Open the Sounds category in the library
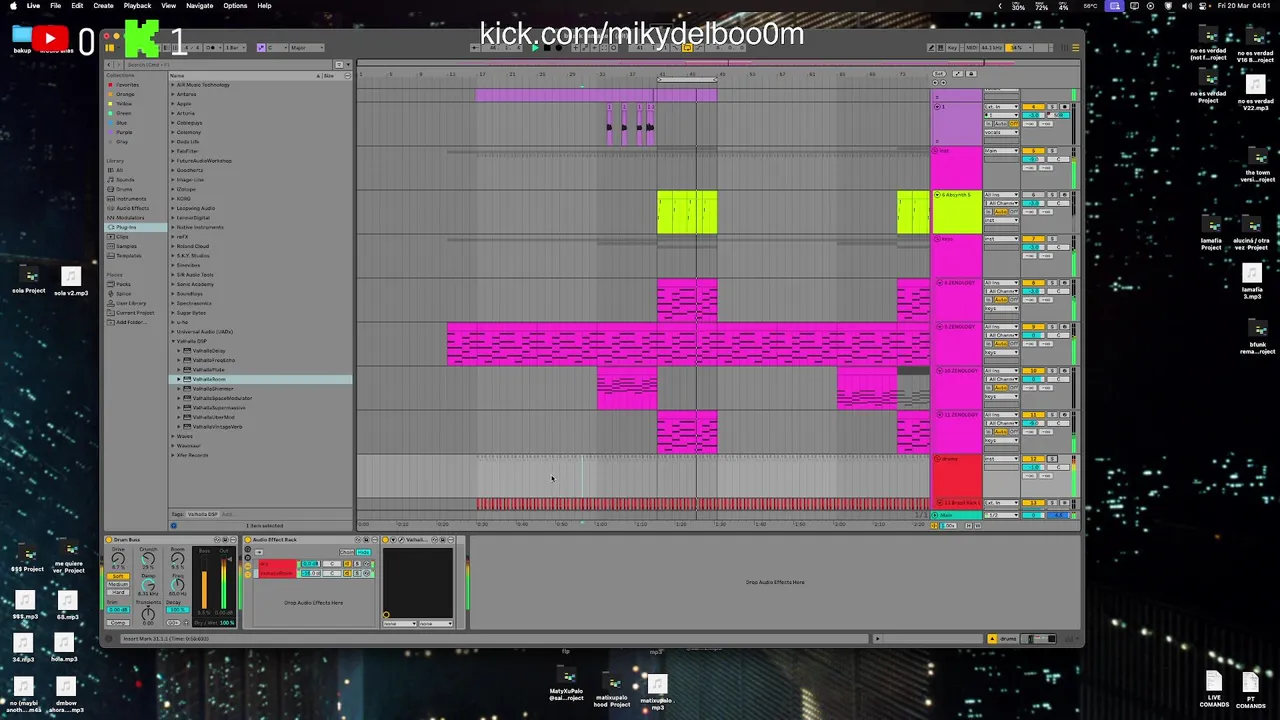The image size is (1280, 720). click(x=124, y=180)
